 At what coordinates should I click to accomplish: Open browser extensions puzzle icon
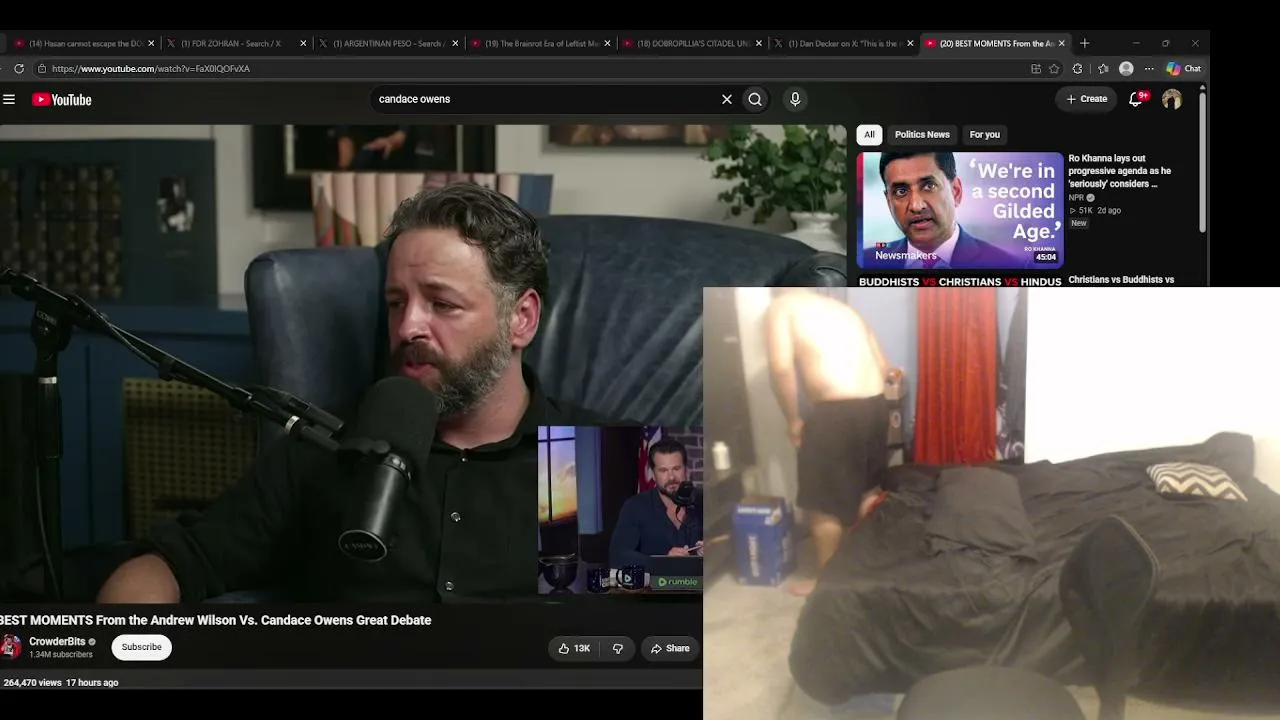(x=1077, y=69)
